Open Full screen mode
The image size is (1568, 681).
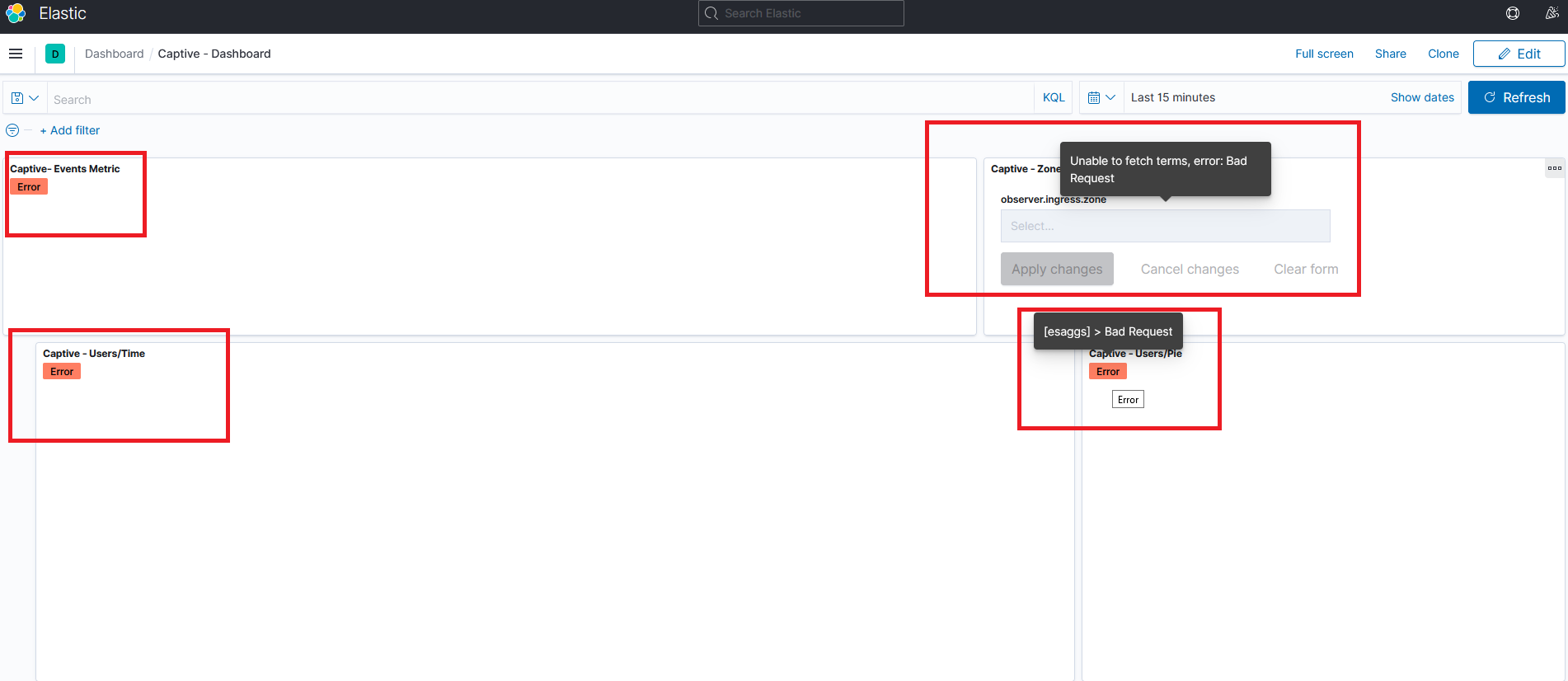(x=1324, y=54)
